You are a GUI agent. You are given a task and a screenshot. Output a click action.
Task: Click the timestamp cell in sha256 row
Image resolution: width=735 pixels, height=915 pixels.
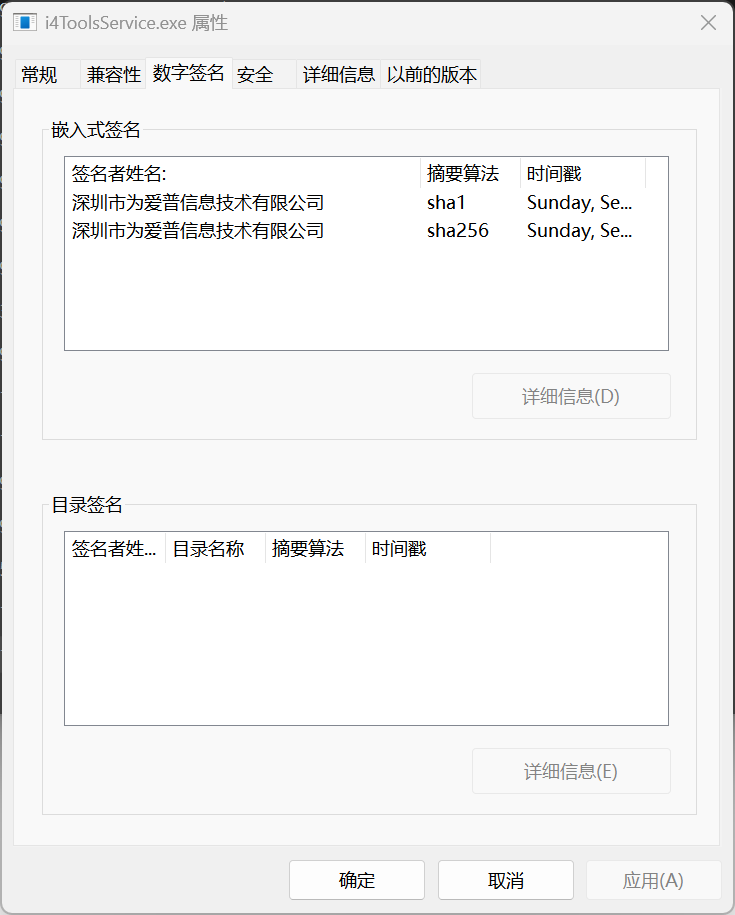[x=579, y=231]
